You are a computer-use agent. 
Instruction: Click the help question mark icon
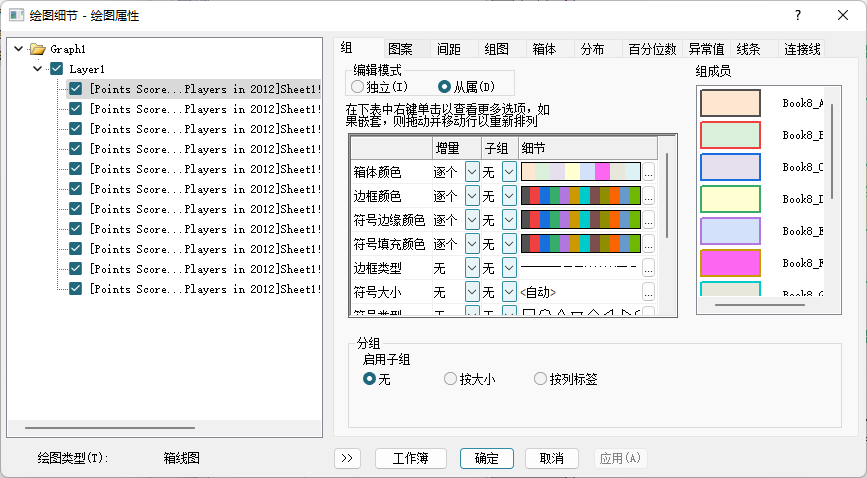pos(797,16)
